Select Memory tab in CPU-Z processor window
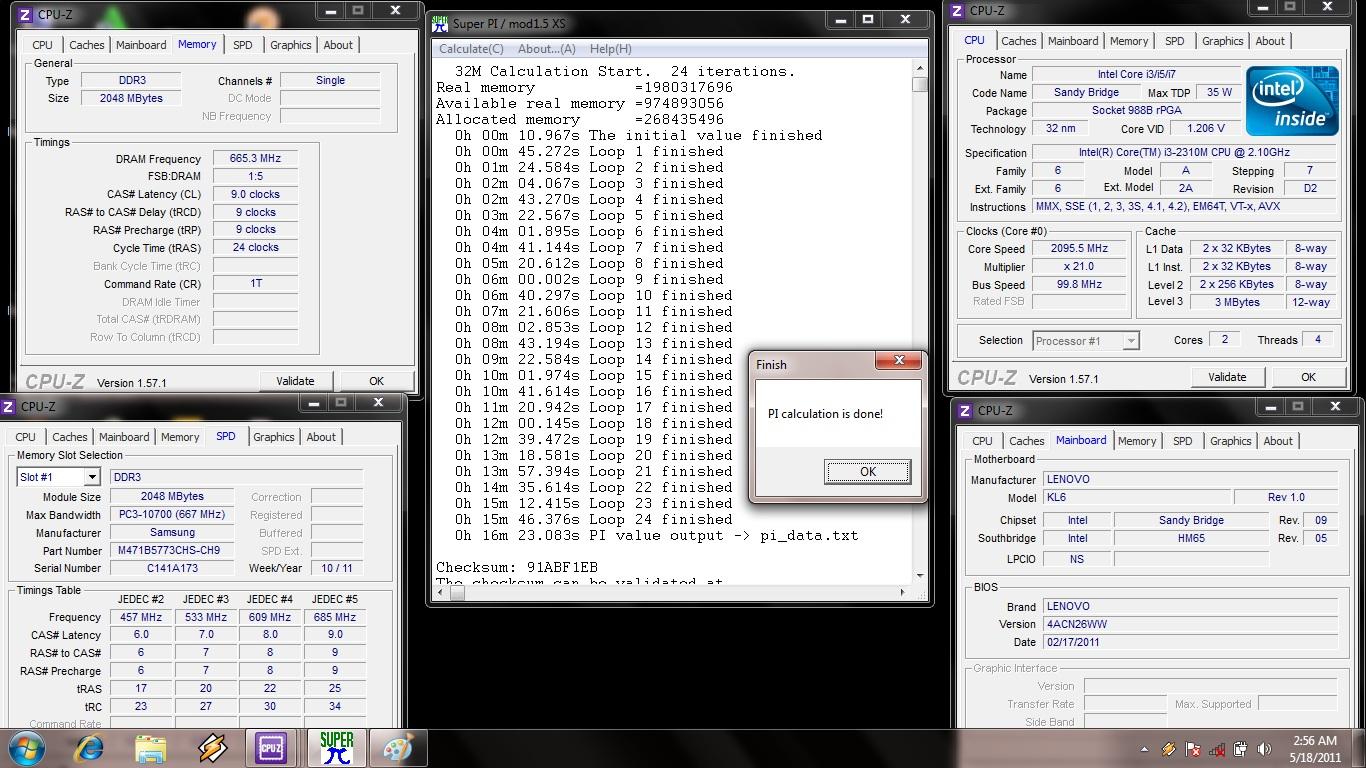This screenshot has width=1366, height=768. (x=1129, y=41)
